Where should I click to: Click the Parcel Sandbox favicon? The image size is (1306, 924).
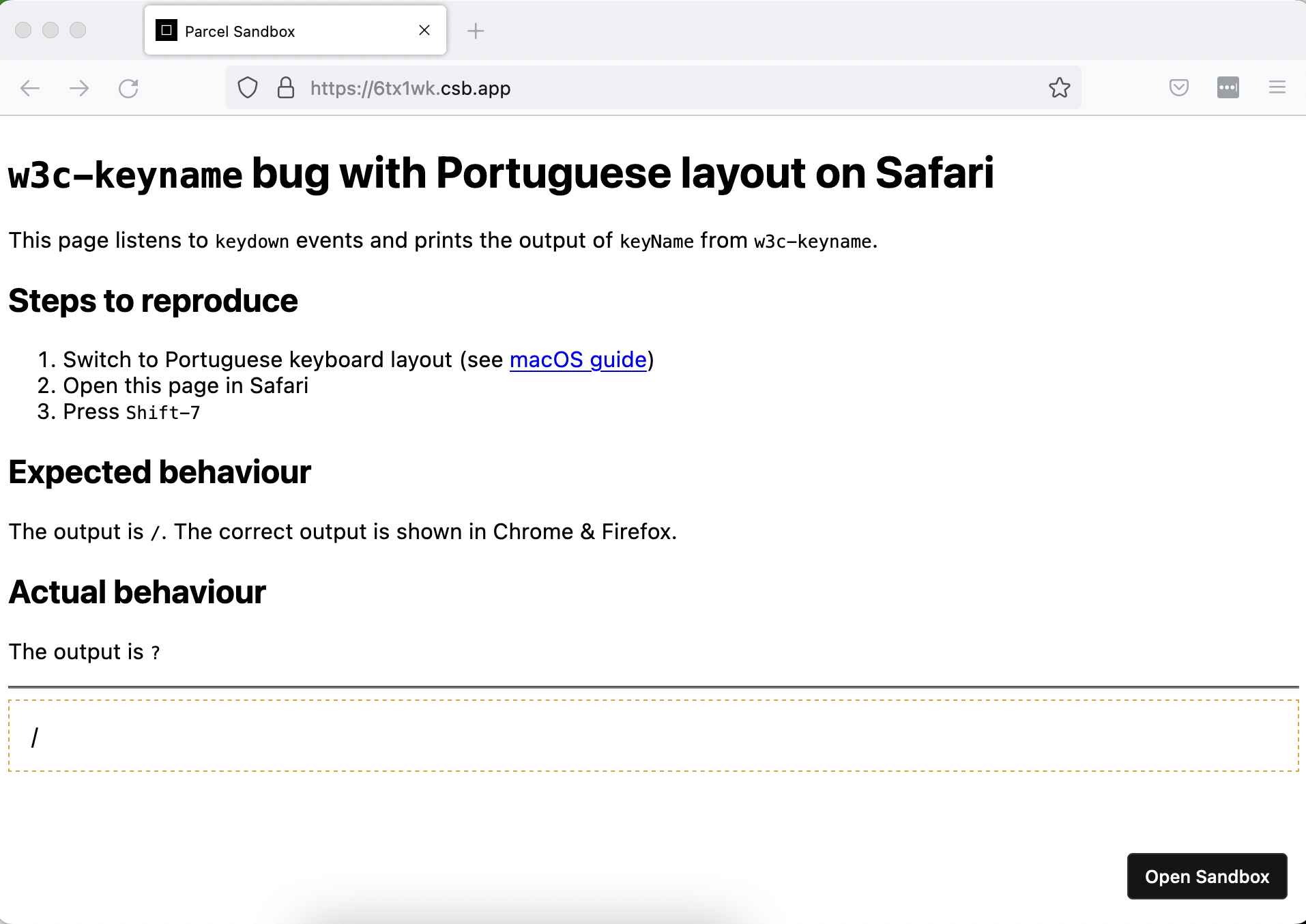166,31
